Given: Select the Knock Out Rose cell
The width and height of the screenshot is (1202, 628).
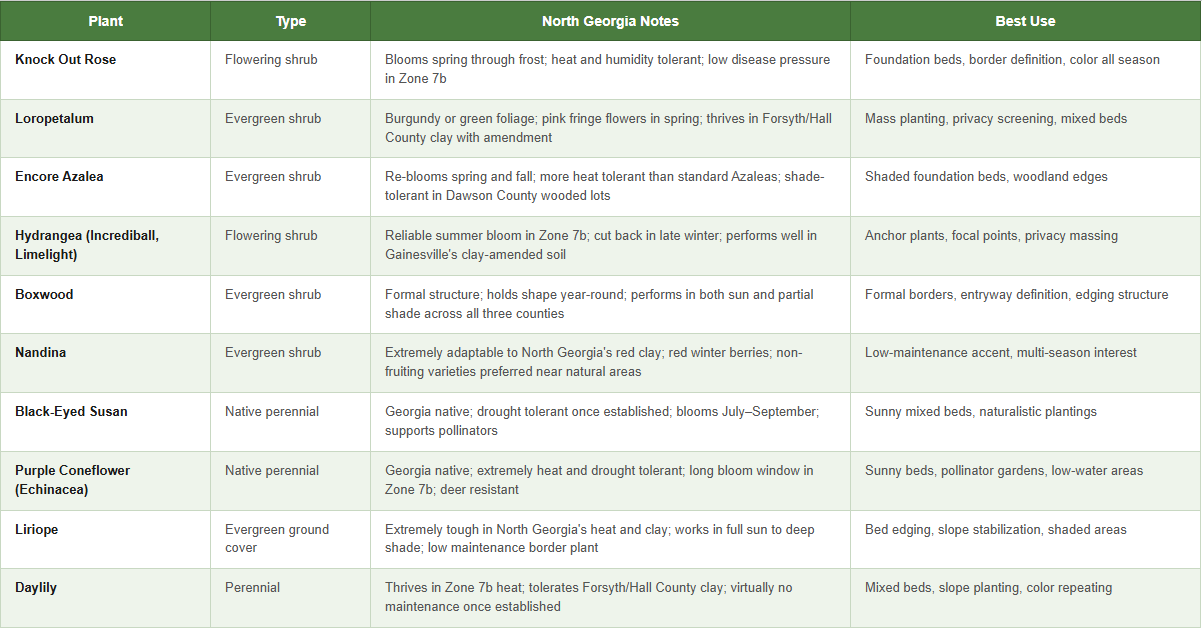Looking at the screenshot, I should point(66,60).
